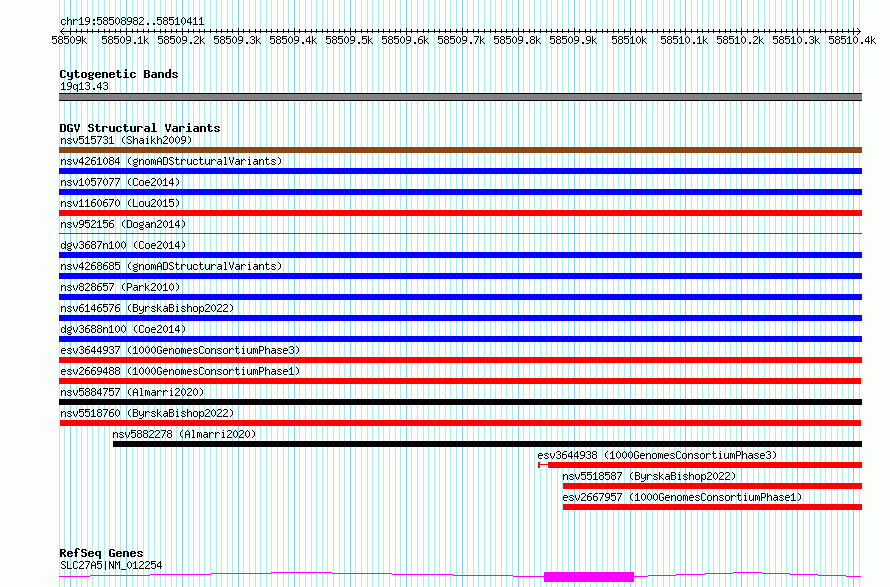This screenshot has width=890, height=587.
Task: Select the SLC27A5|NM_012254 gene label
Action: [x=111, y=565]
